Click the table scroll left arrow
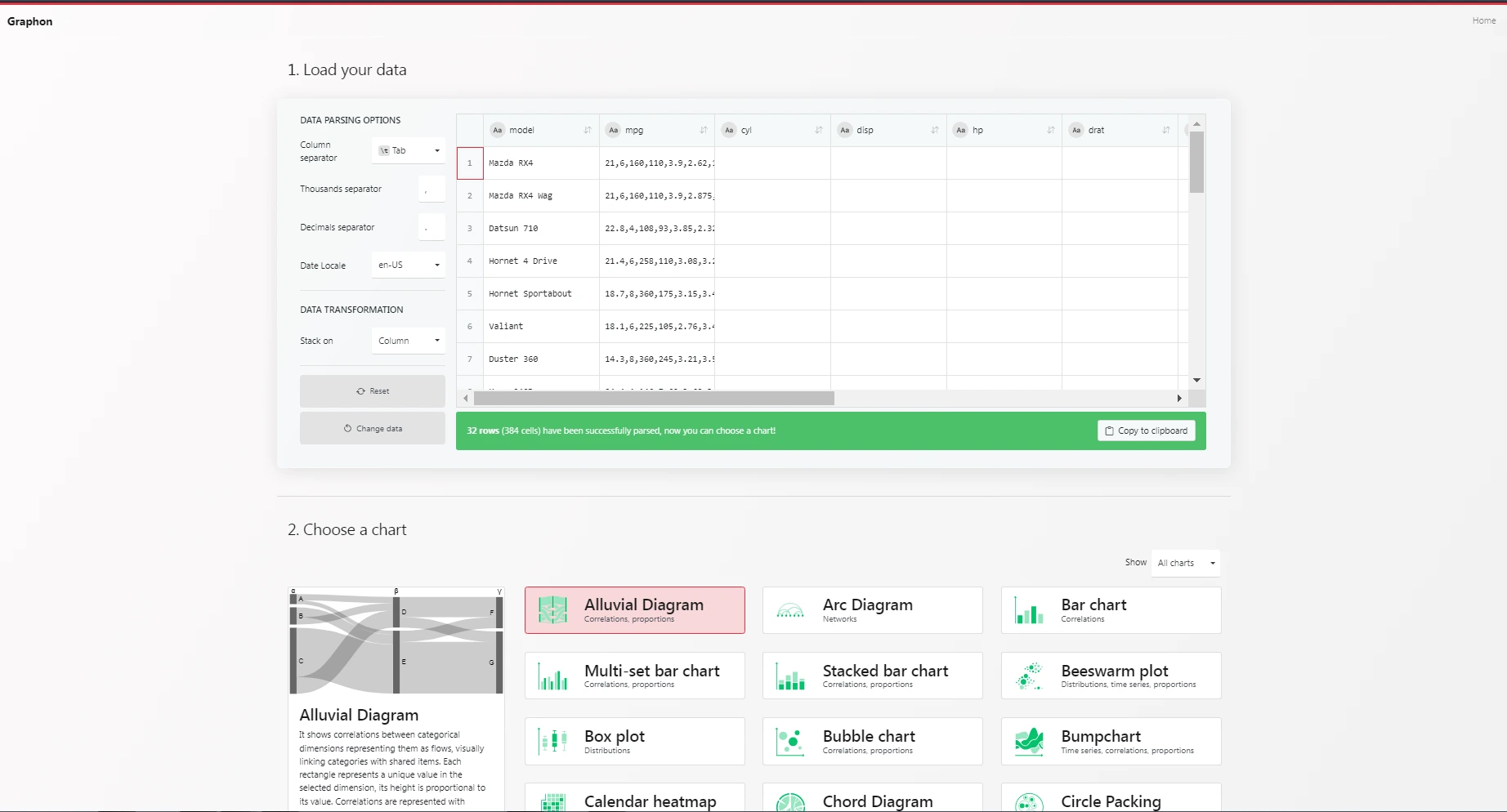The image size is (1507, 812). pyautogui.click(x=466, y=399)
